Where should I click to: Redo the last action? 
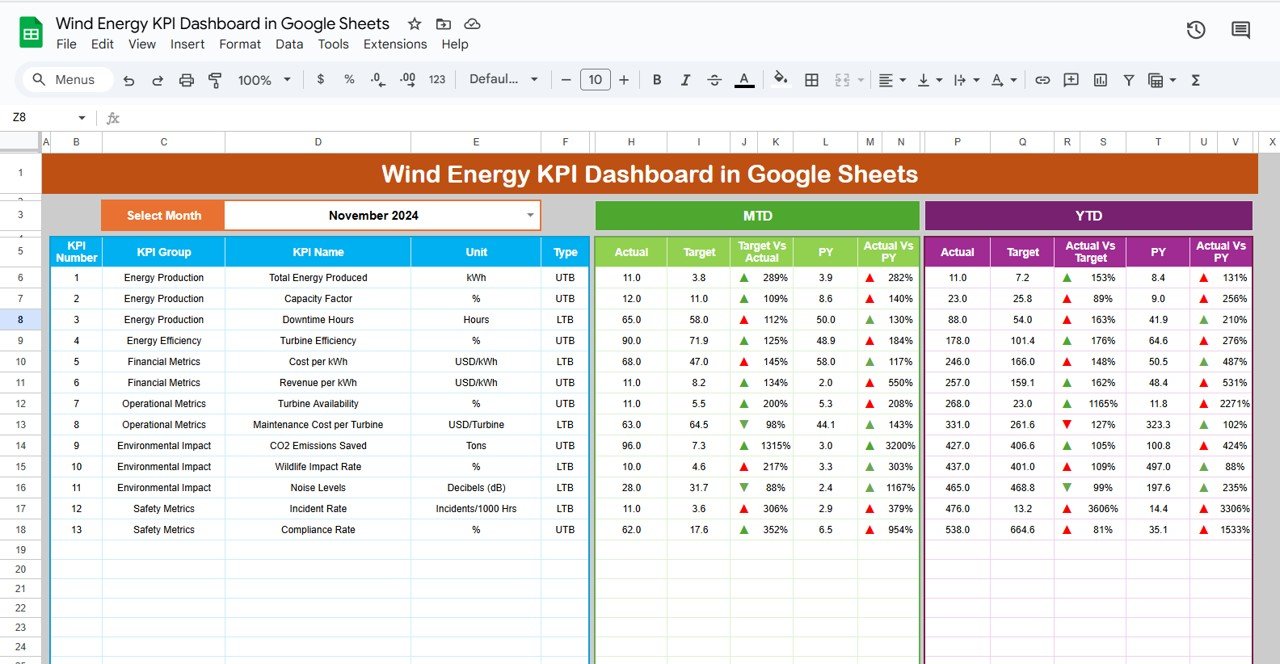[x=157, y=80]
